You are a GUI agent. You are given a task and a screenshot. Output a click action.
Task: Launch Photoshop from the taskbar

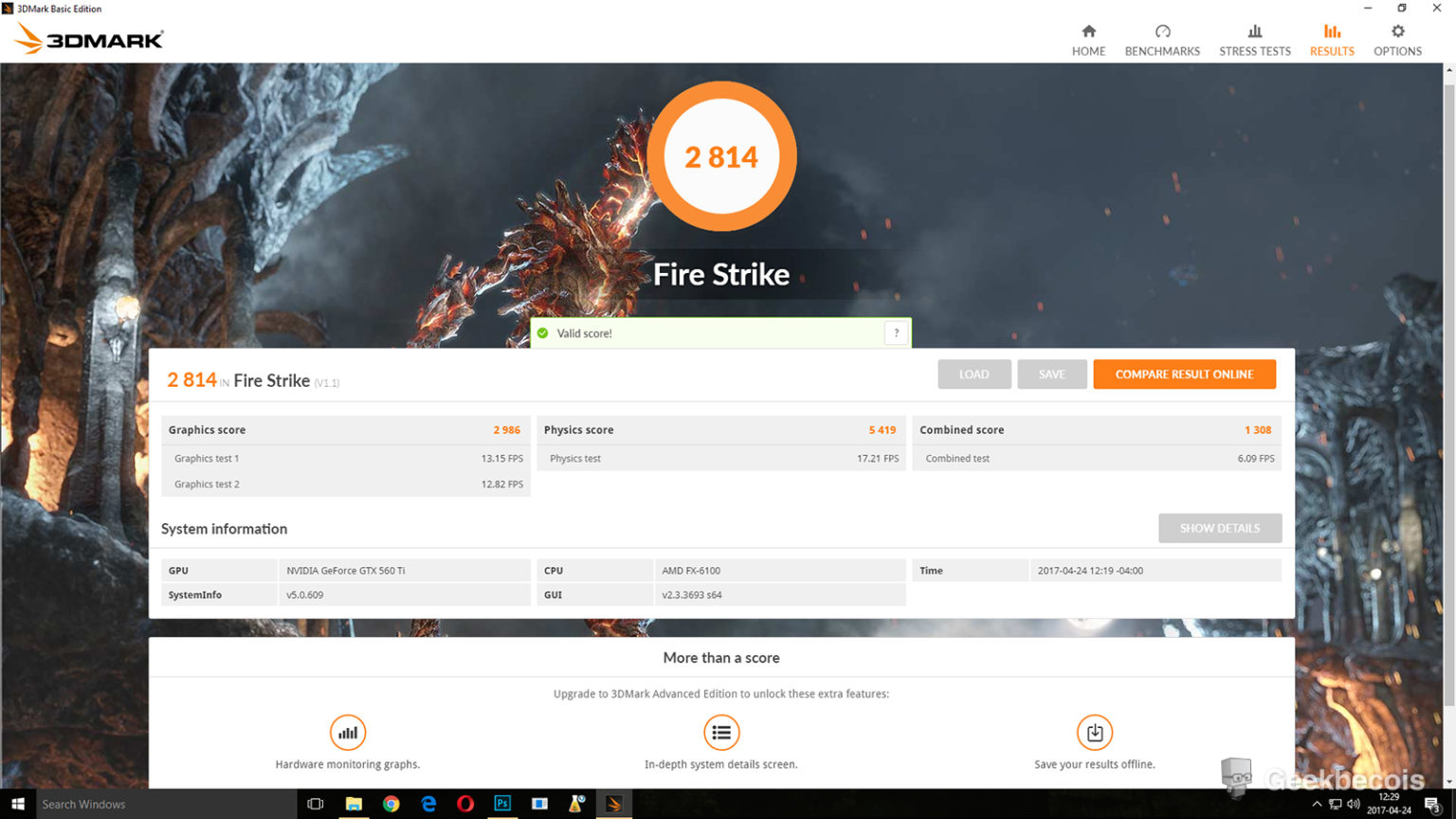[502, 804]
